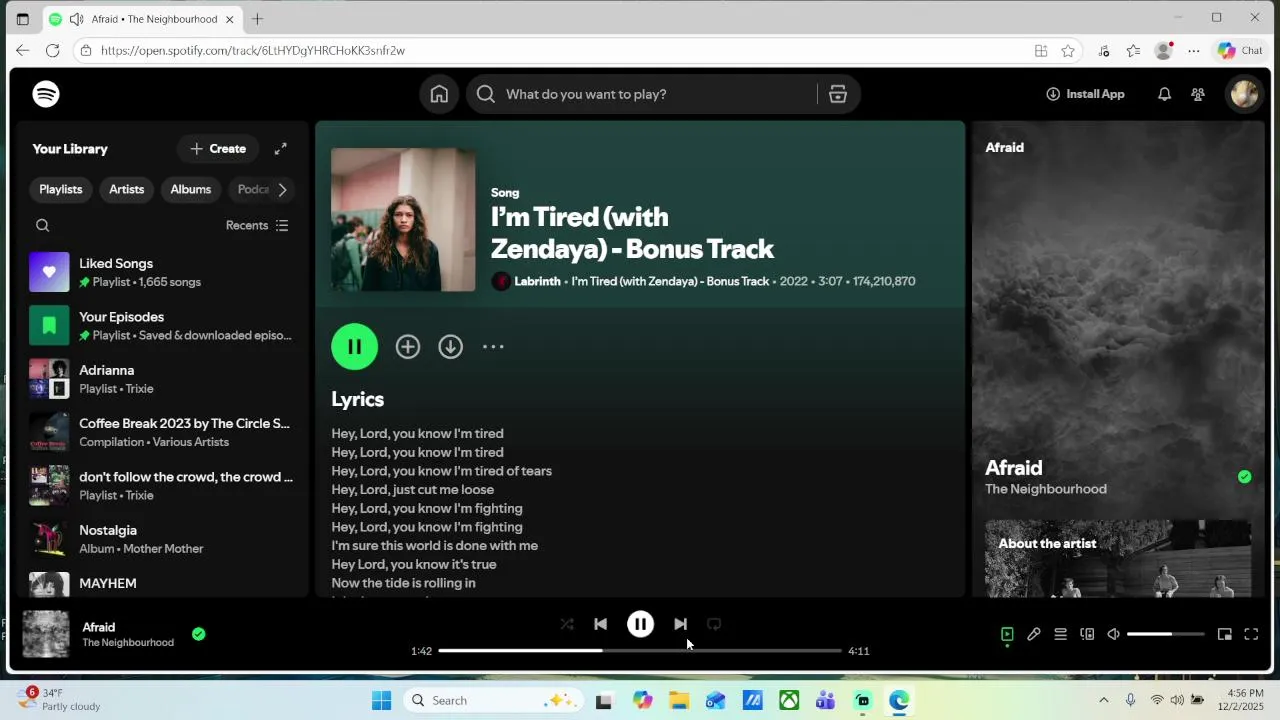This screenshot has width=1280, height=720.
Task: Adjust the volume slider
Action: click(x=1165, y=634)
